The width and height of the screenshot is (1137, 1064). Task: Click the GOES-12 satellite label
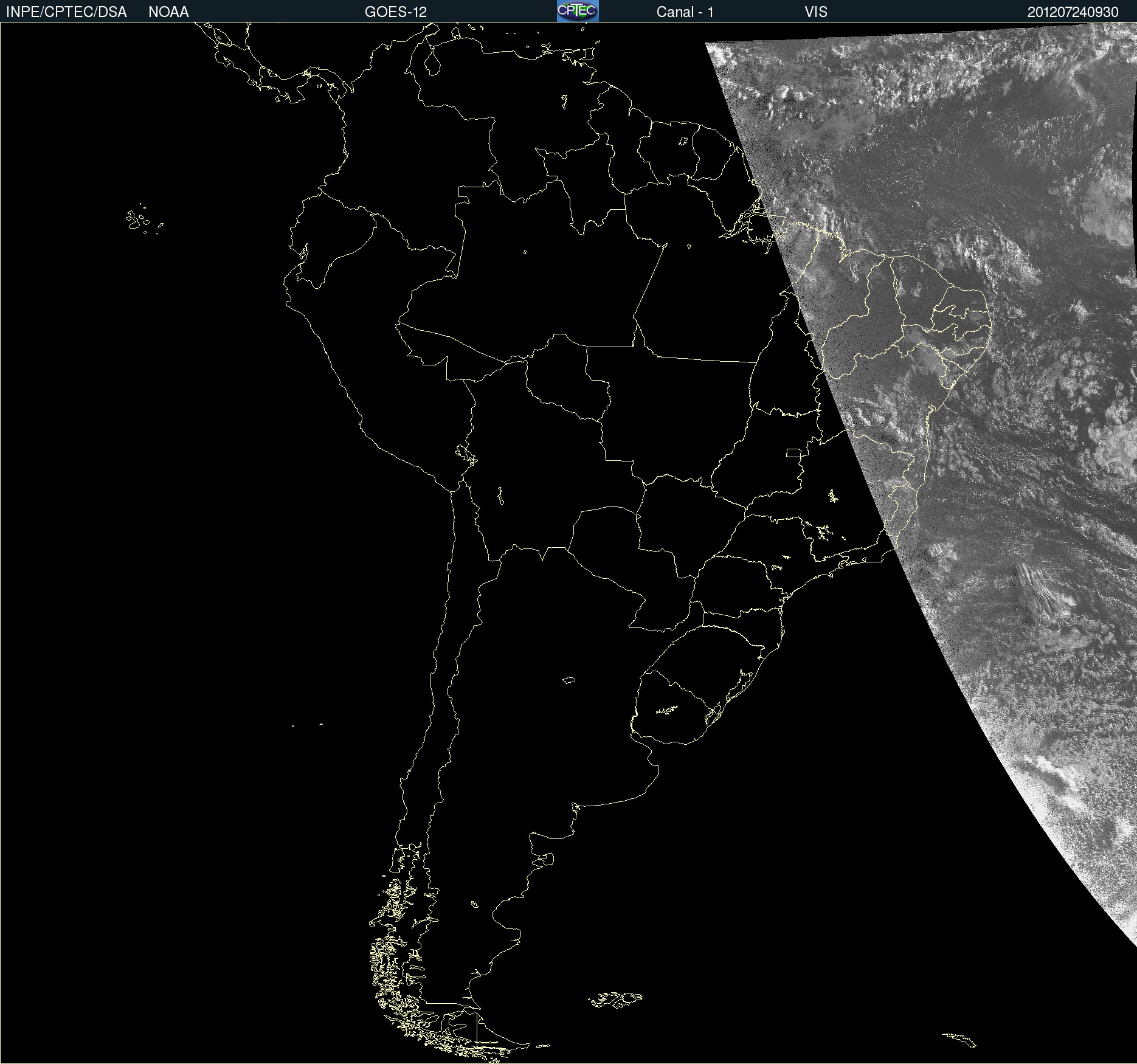[x=396, y=12]
